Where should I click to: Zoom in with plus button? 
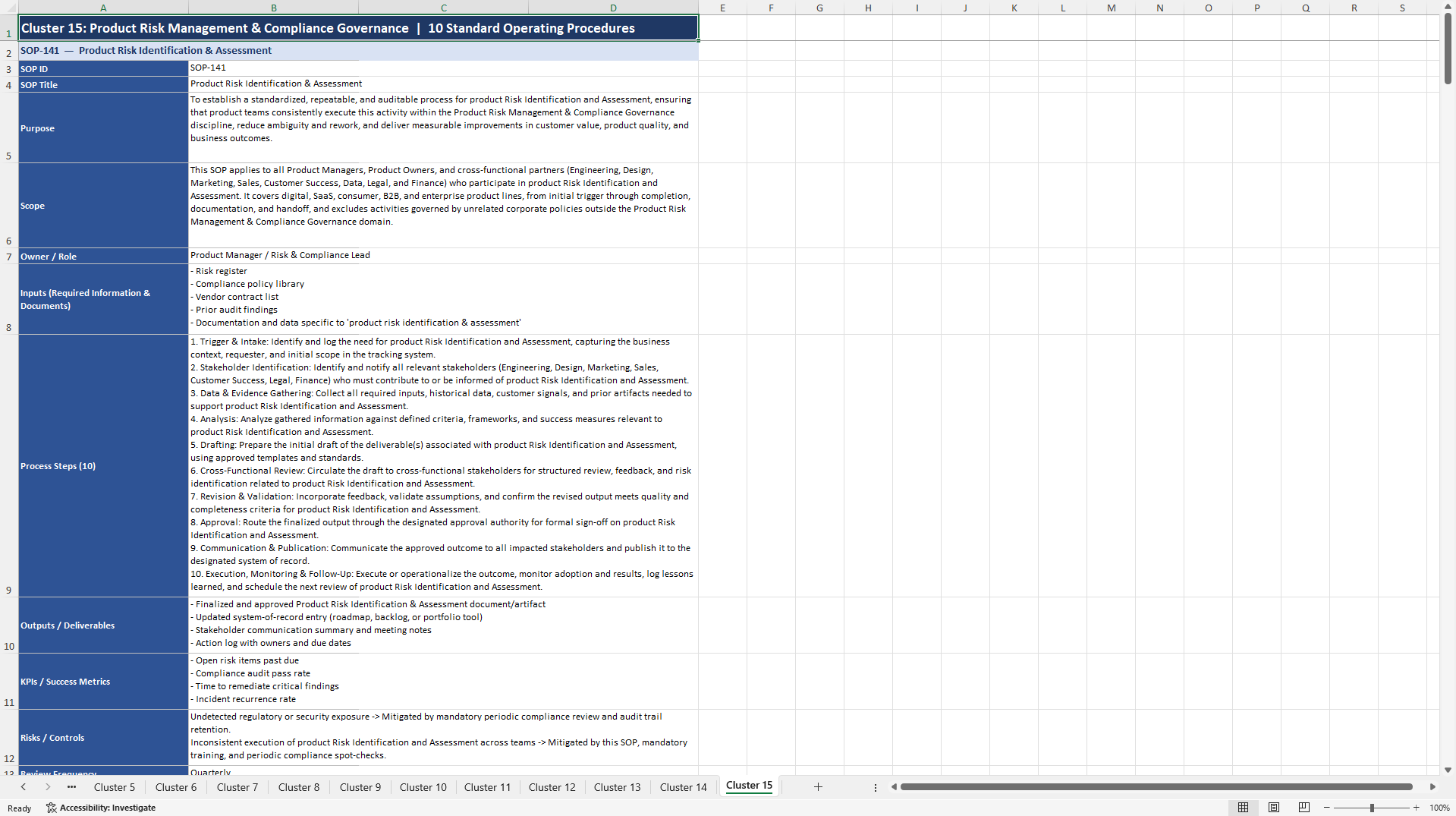click(1416, 808)
